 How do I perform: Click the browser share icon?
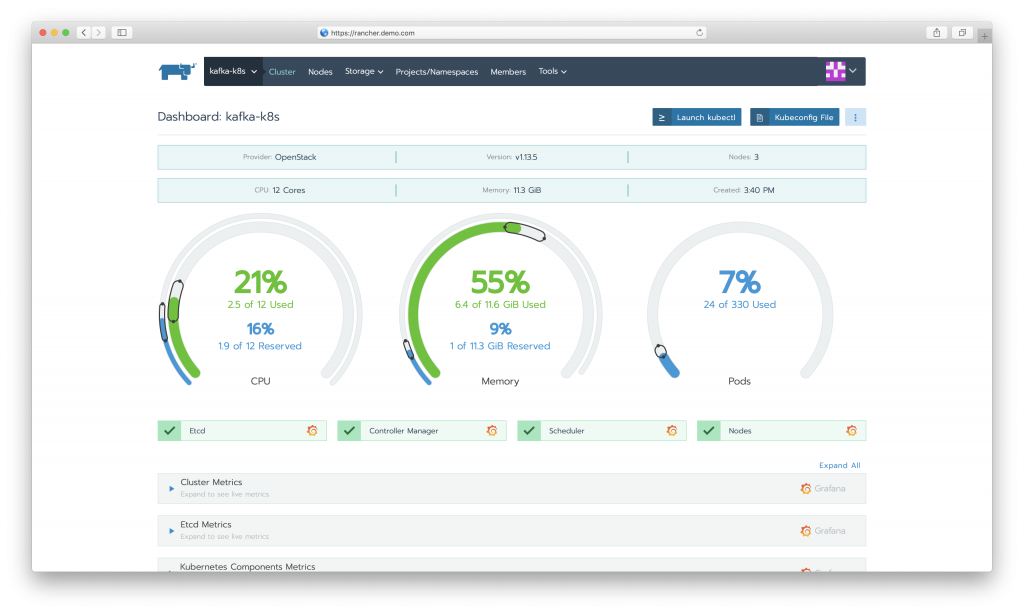[936, 33]
